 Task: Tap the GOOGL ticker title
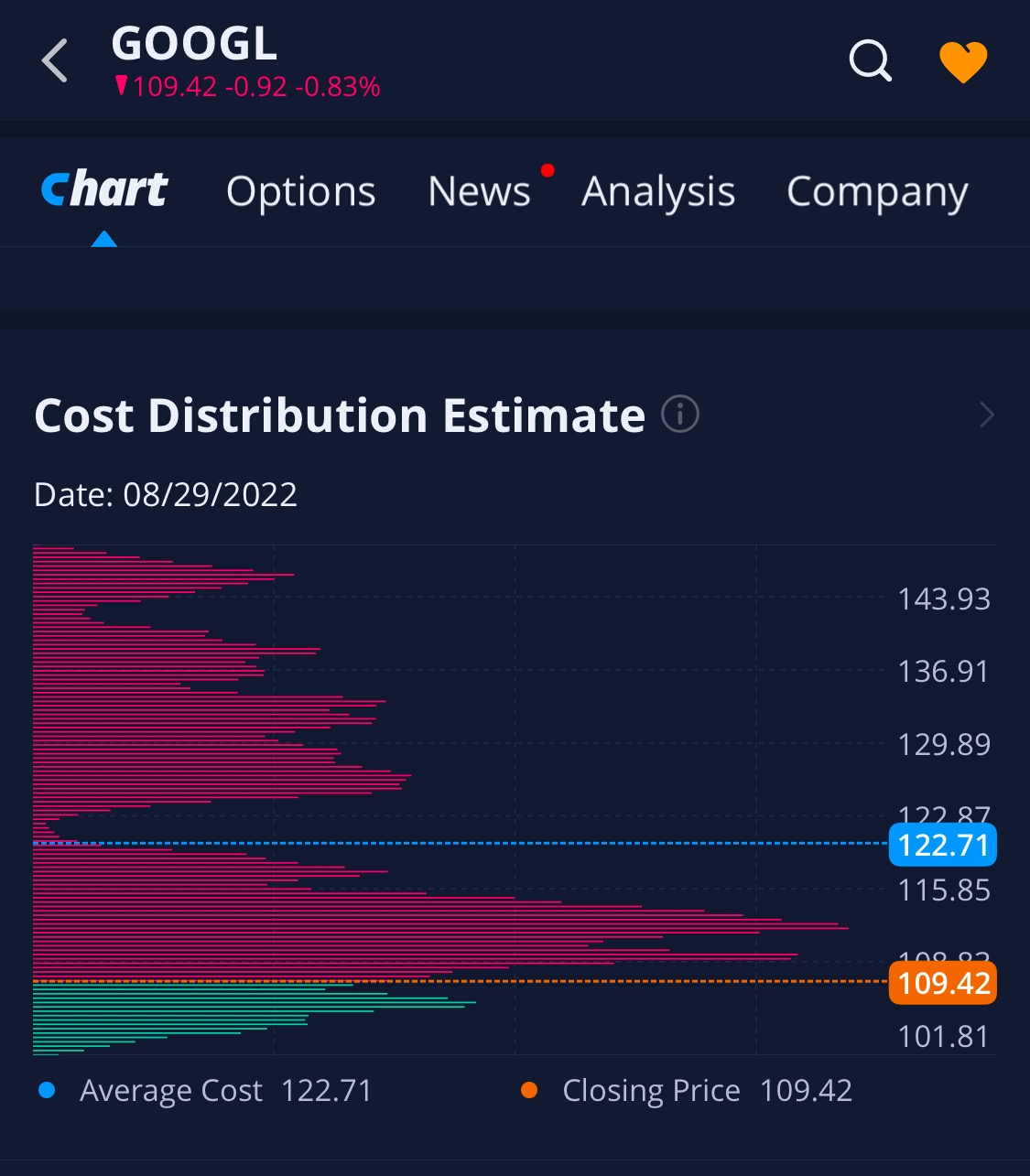[194, 43]
